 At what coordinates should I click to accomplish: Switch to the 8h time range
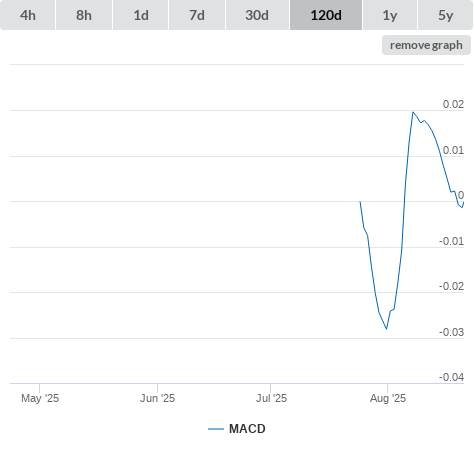pos(84,15)
